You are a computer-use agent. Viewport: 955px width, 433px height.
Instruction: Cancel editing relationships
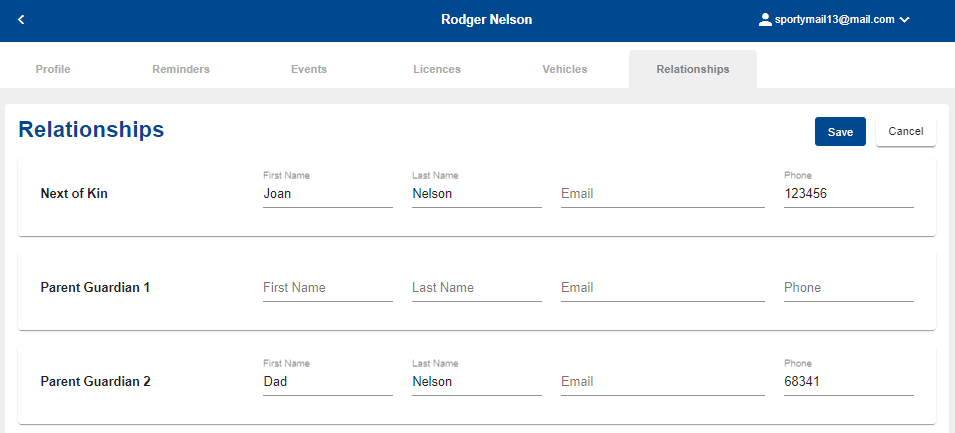906,132
